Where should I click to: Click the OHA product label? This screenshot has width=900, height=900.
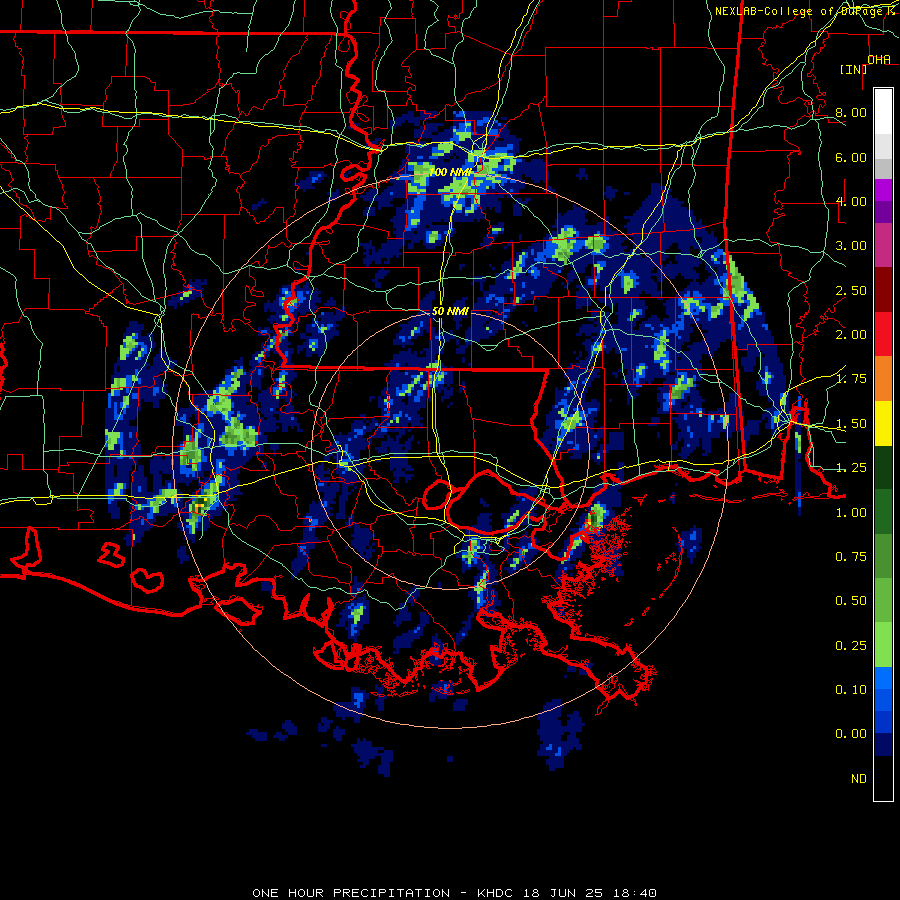pos(879,60)
